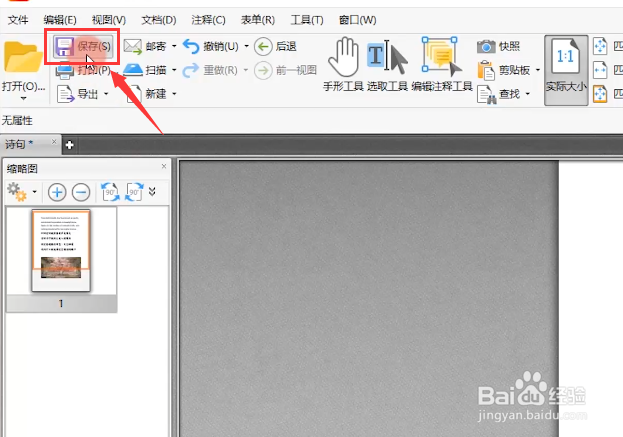The image size is (623, 437).
Task: Expand the 撤销(U) dropdown arrow
Action: point(246,46)
